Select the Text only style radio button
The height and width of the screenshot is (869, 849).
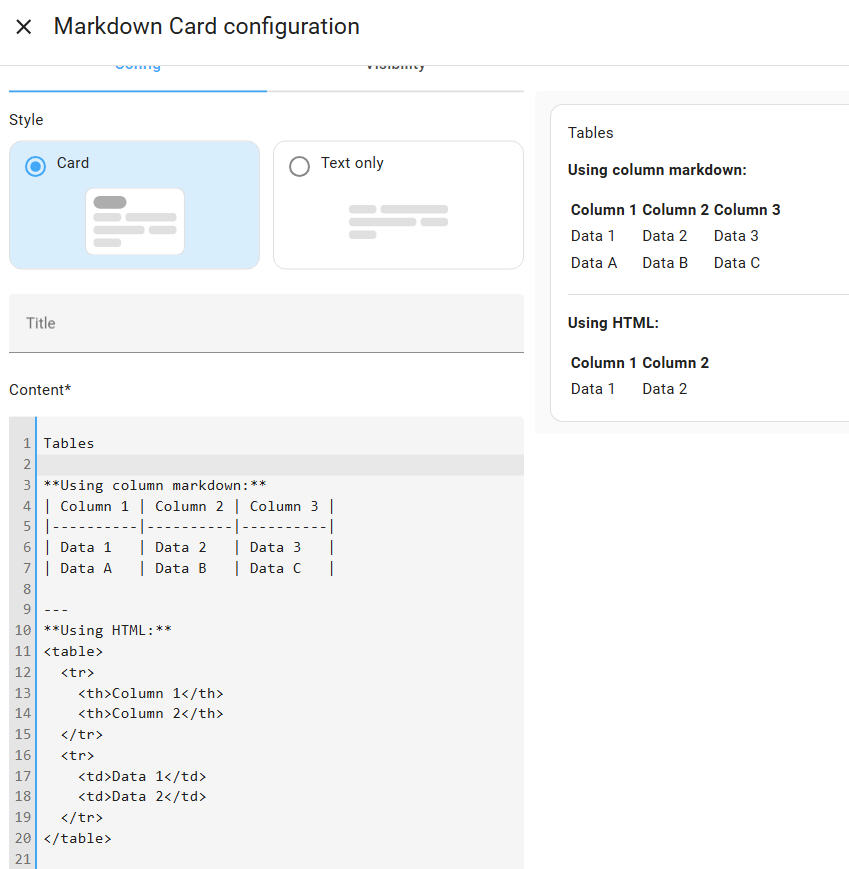pyautogui.click(x=298, y=166)
